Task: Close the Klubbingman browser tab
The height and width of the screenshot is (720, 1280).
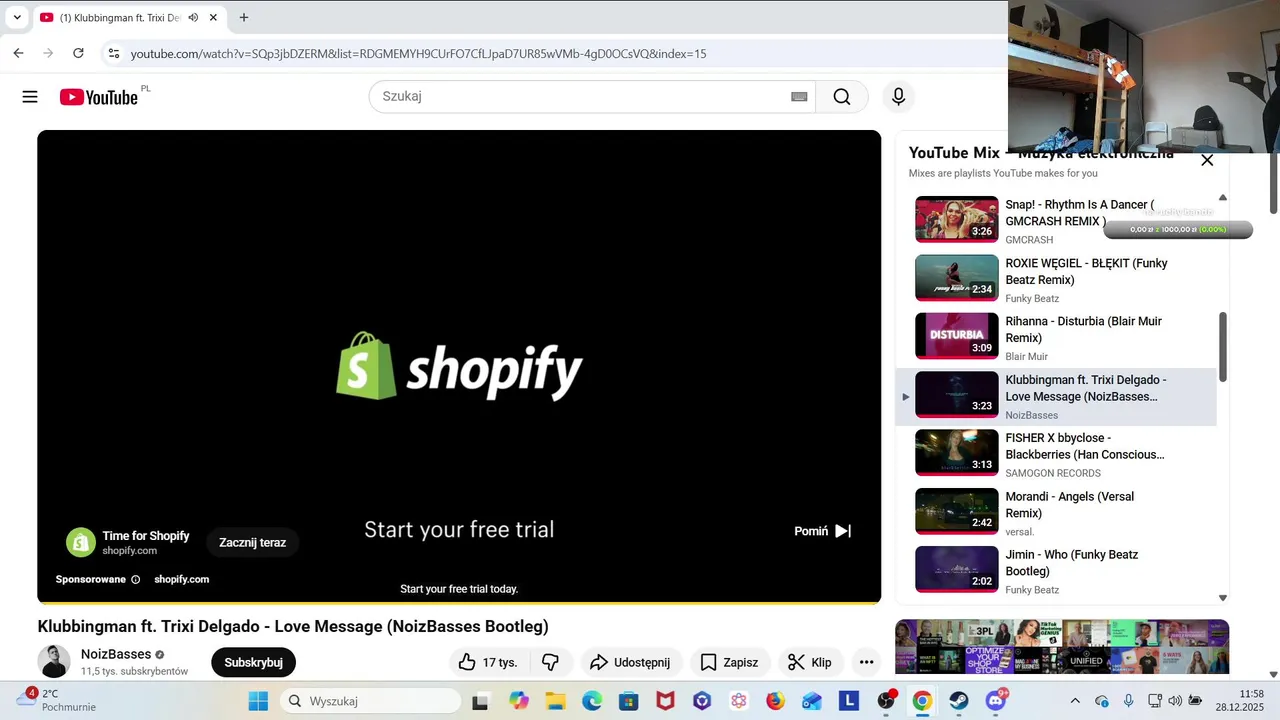Action: [x=213, y=18]
